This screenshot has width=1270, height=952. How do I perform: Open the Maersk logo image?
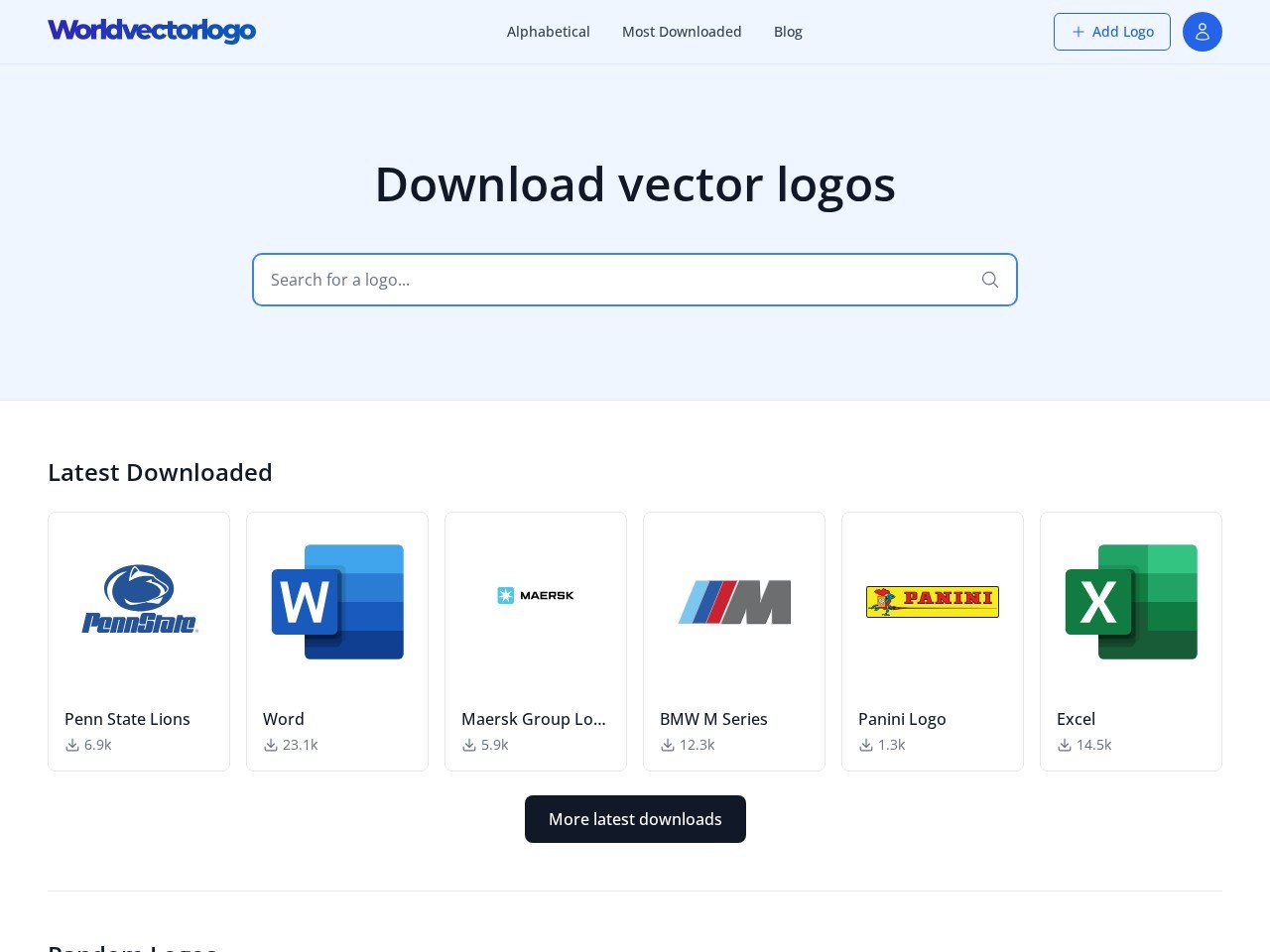(536, 595)
